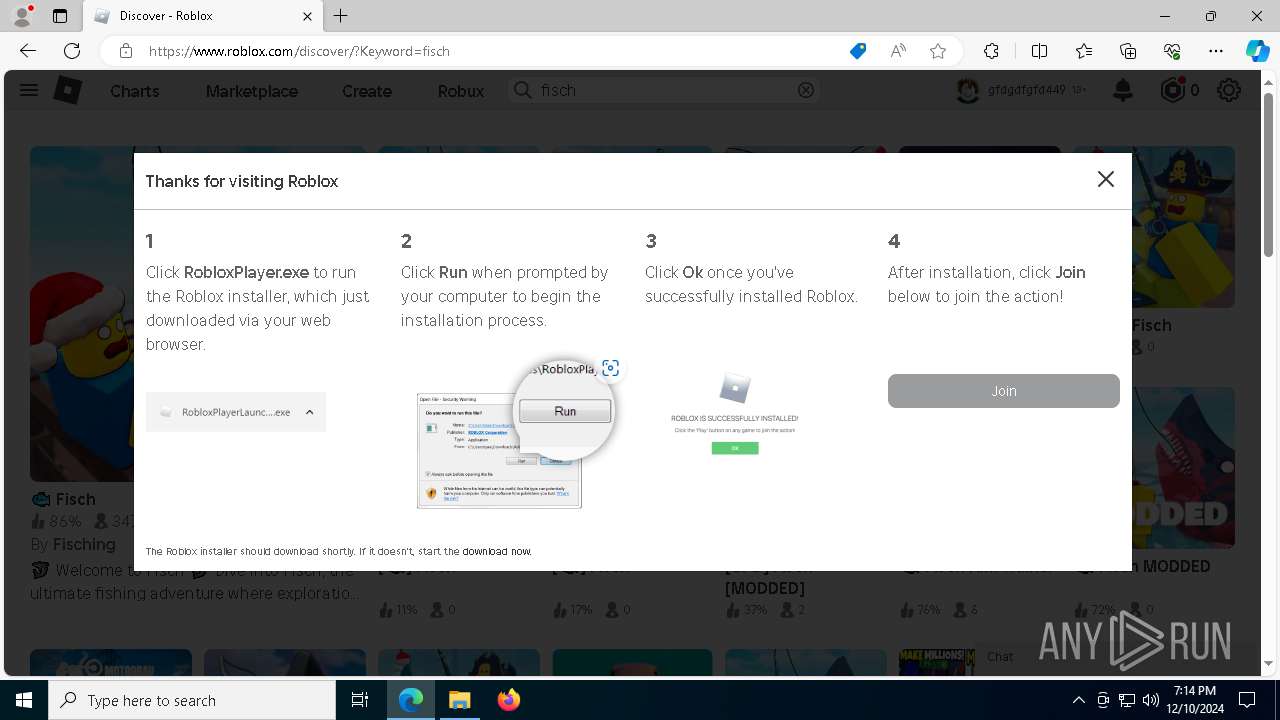Click the browser address bar URL
This screenshot has width=1280, height=720.
tap(299, 51)
